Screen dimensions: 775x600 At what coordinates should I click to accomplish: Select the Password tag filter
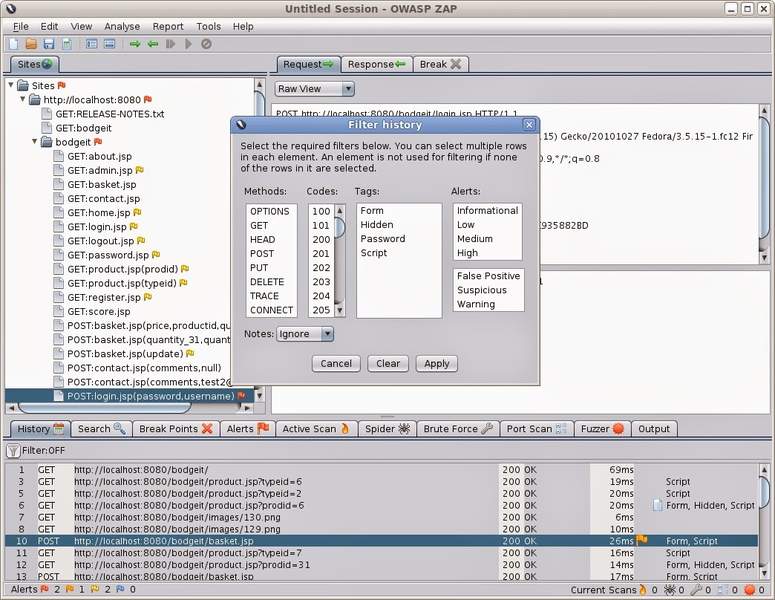tap(398, 239)
